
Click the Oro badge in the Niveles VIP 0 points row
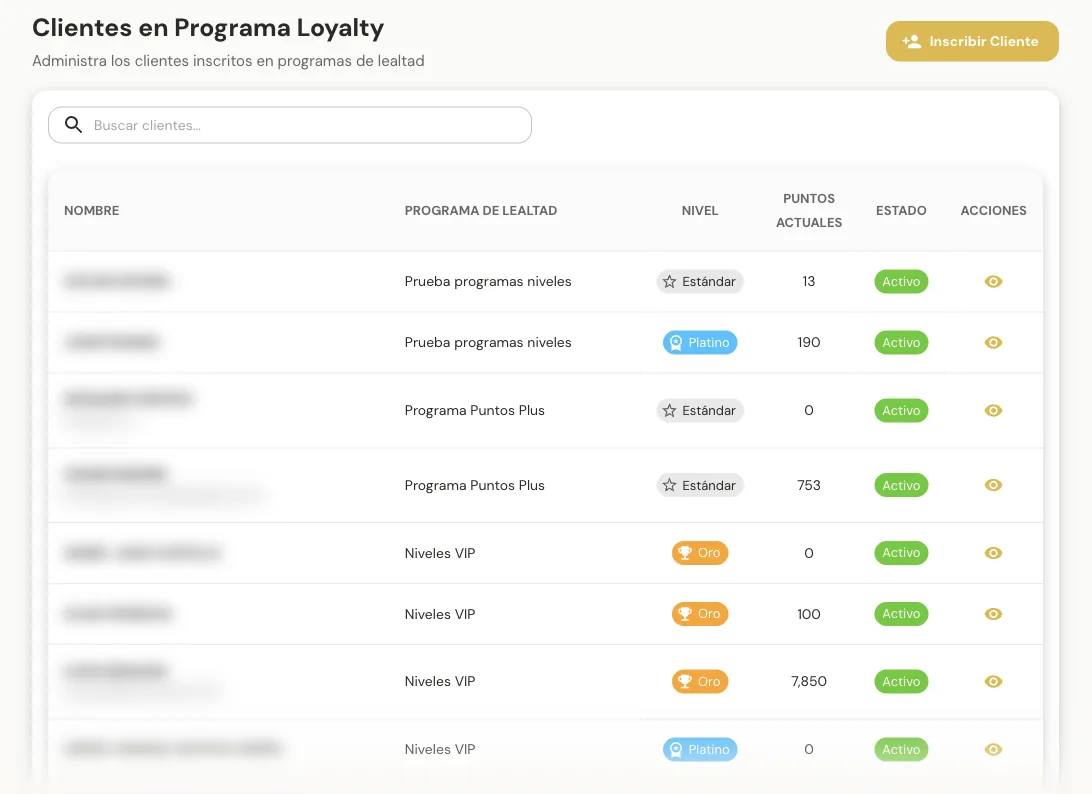[x=700, y=553]
